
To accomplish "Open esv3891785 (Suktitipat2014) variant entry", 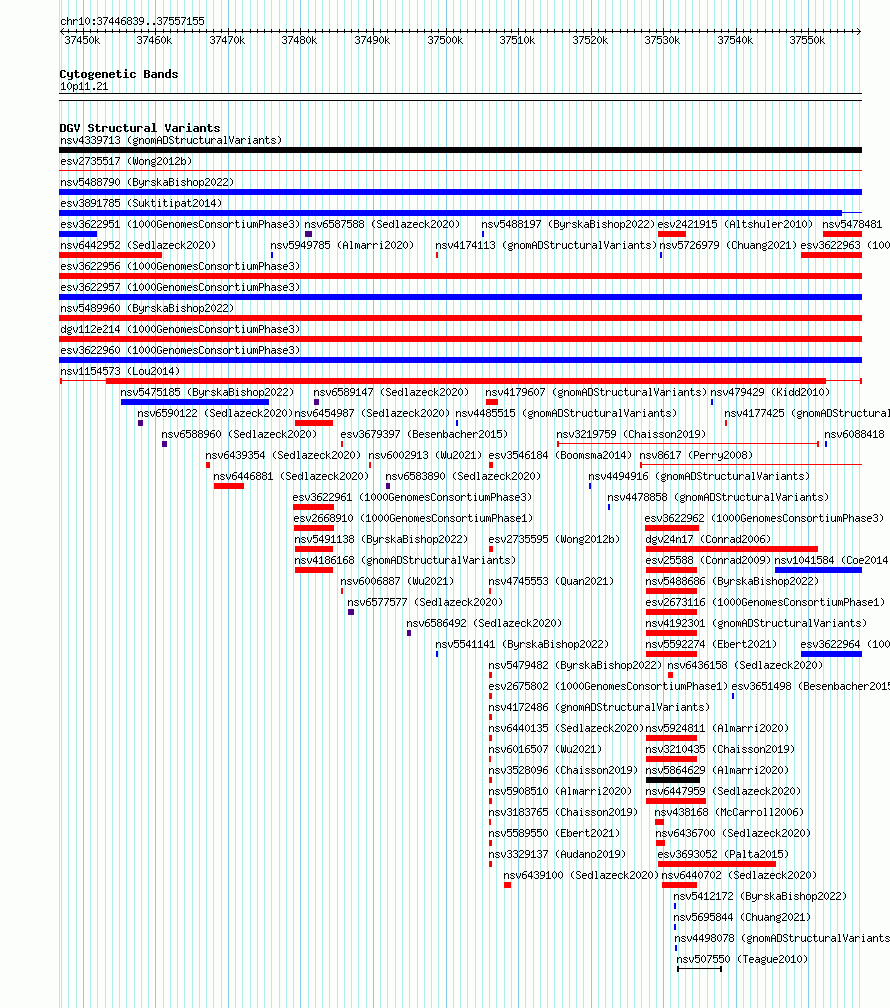I will tap(141, 203).
